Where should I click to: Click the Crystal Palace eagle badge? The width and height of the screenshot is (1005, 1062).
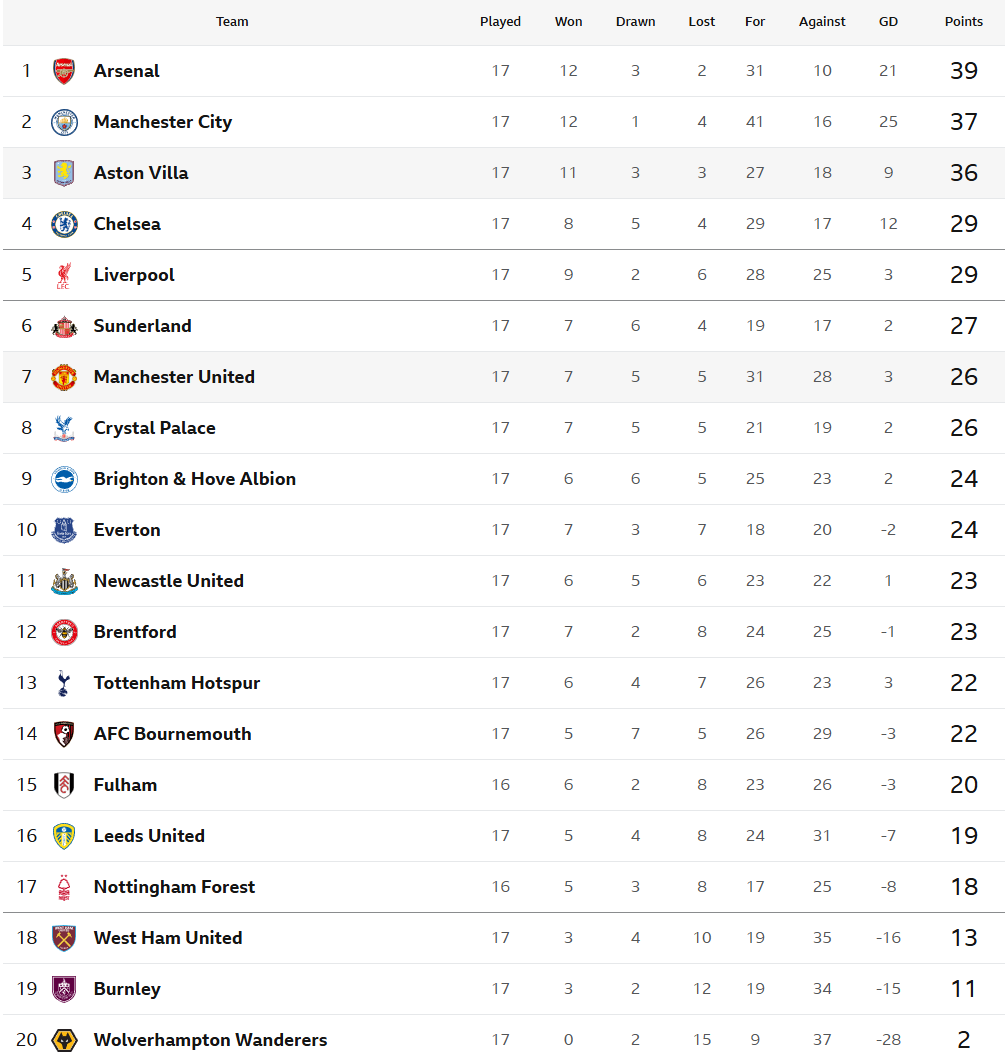click(x=64, y=428)
